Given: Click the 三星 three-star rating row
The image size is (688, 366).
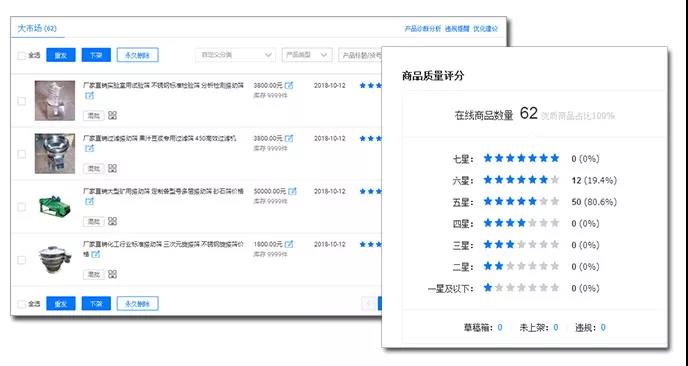Looking at the screenshot, I should (x=526, y=245).
